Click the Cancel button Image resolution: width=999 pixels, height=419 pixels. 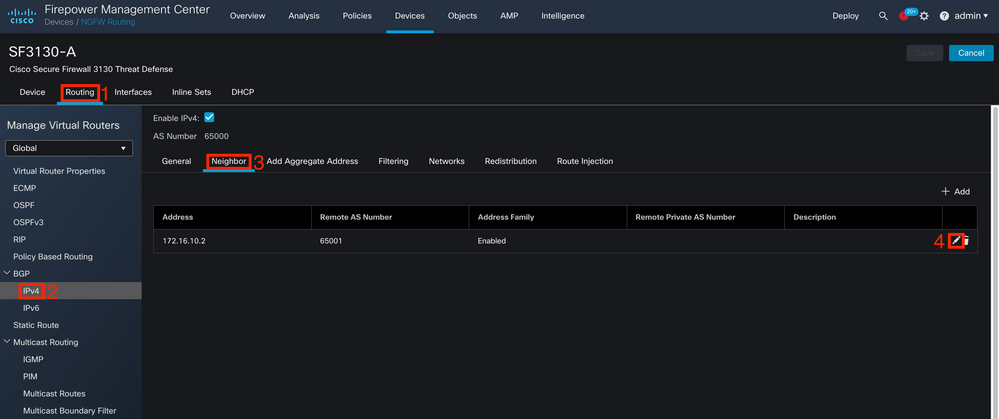(x=971, y=53)
